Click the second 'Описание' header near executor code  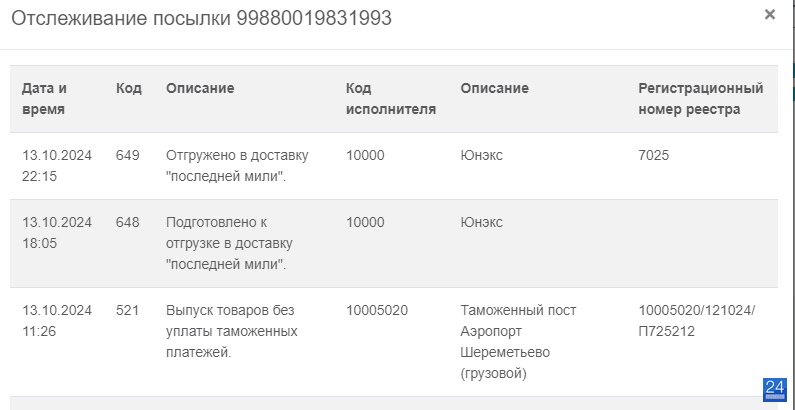tap(494, 88)
